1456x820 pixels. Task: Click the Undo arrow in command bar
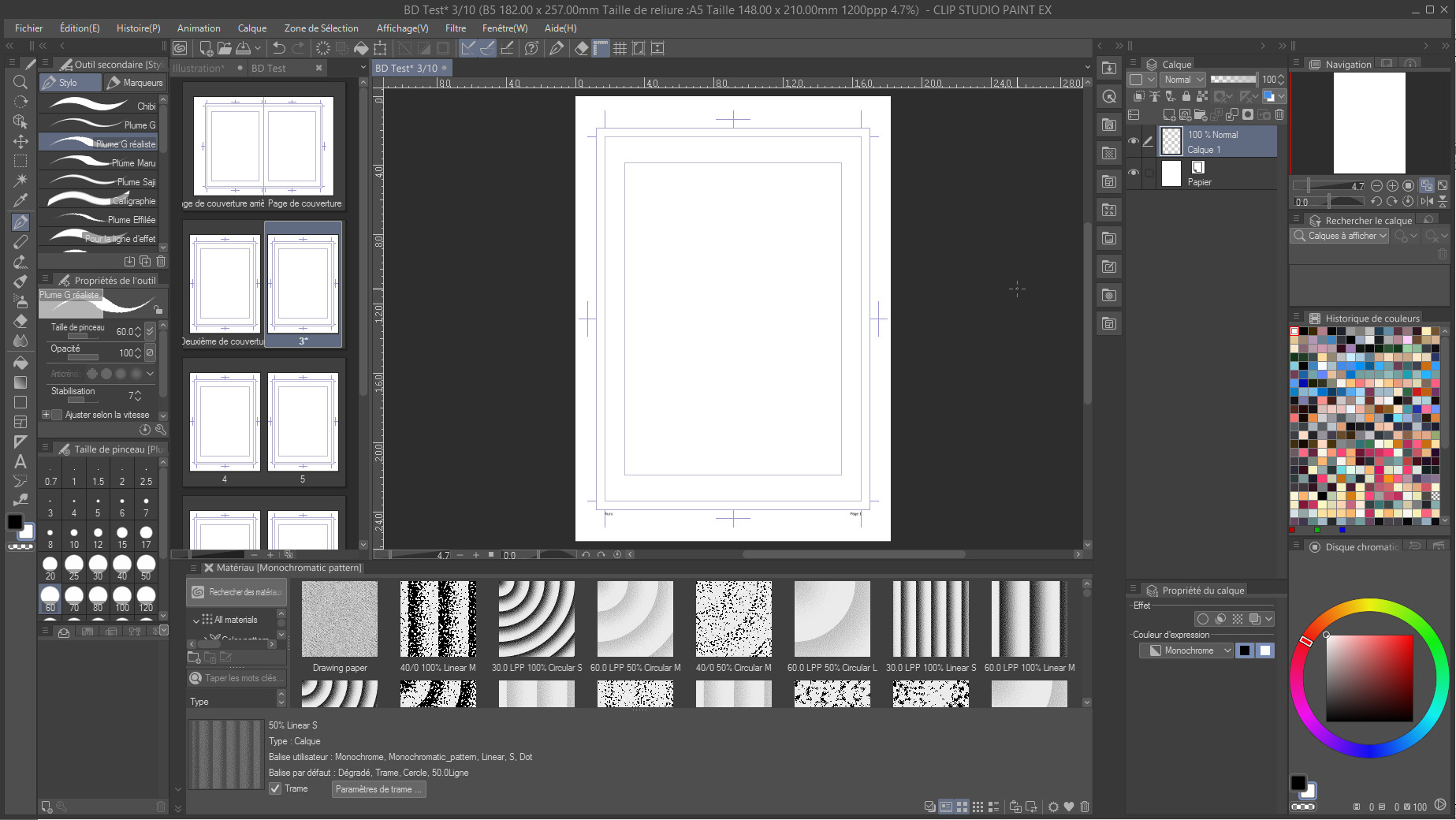click(279, 48)
